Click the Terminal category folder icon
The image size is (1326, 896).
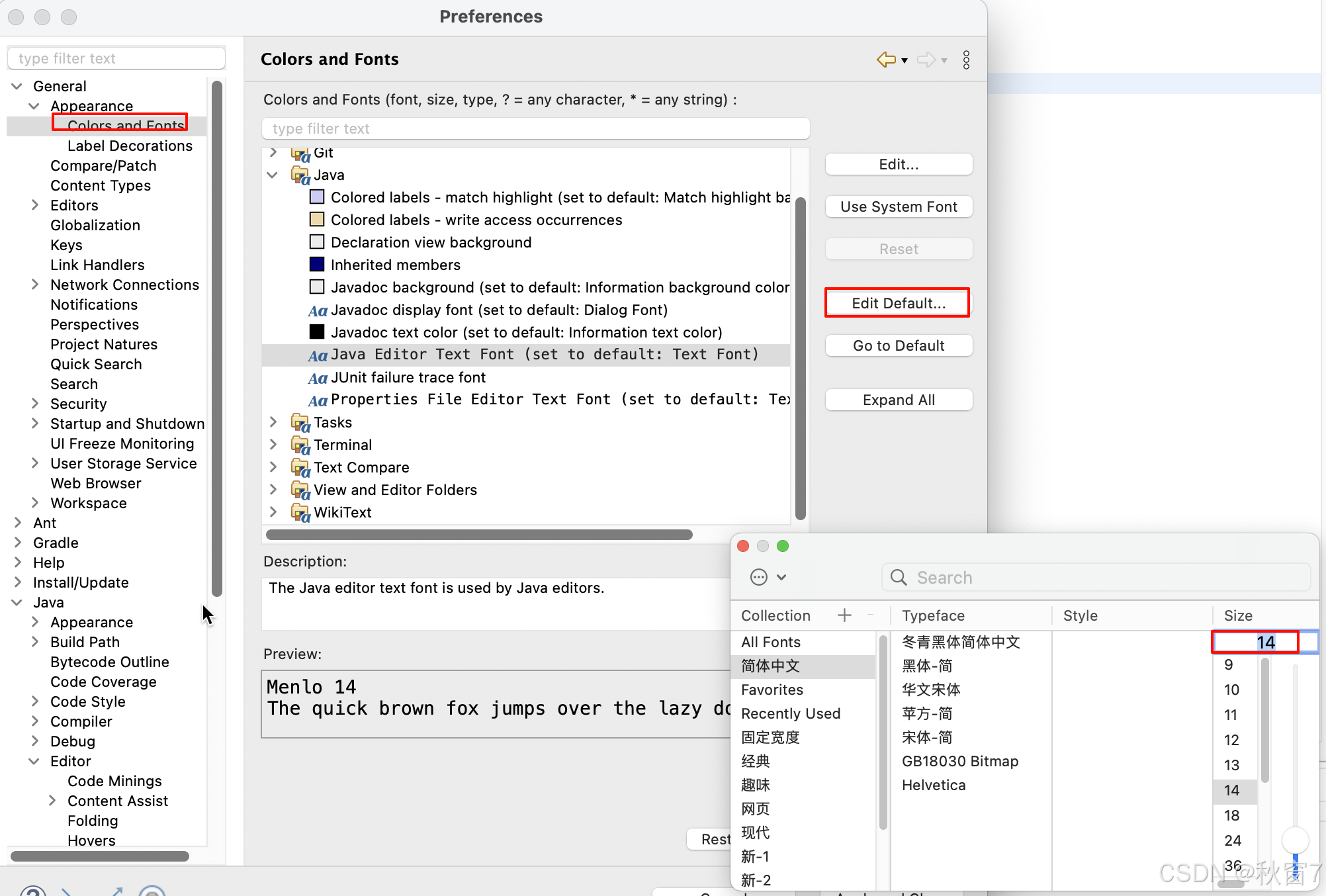(300, 445)
